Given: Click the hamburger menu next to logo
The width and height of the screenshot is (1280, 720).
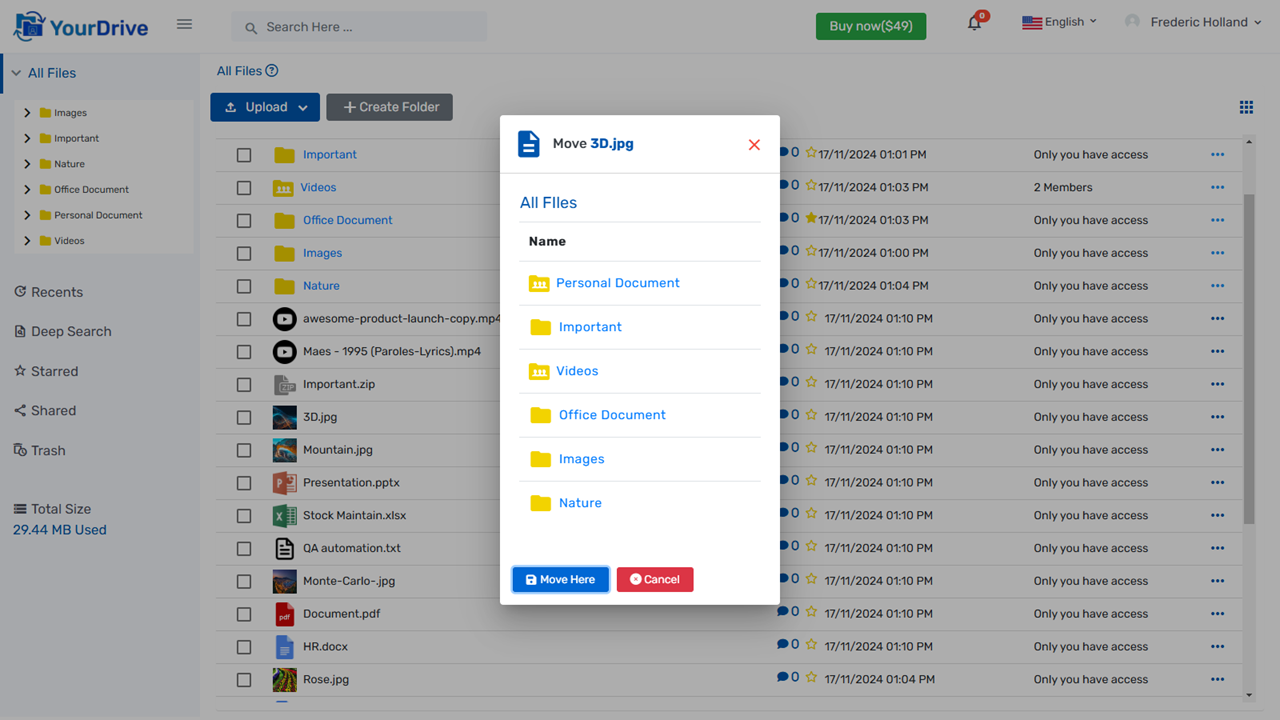Looking at the screenshot, I should coord(184,24).
